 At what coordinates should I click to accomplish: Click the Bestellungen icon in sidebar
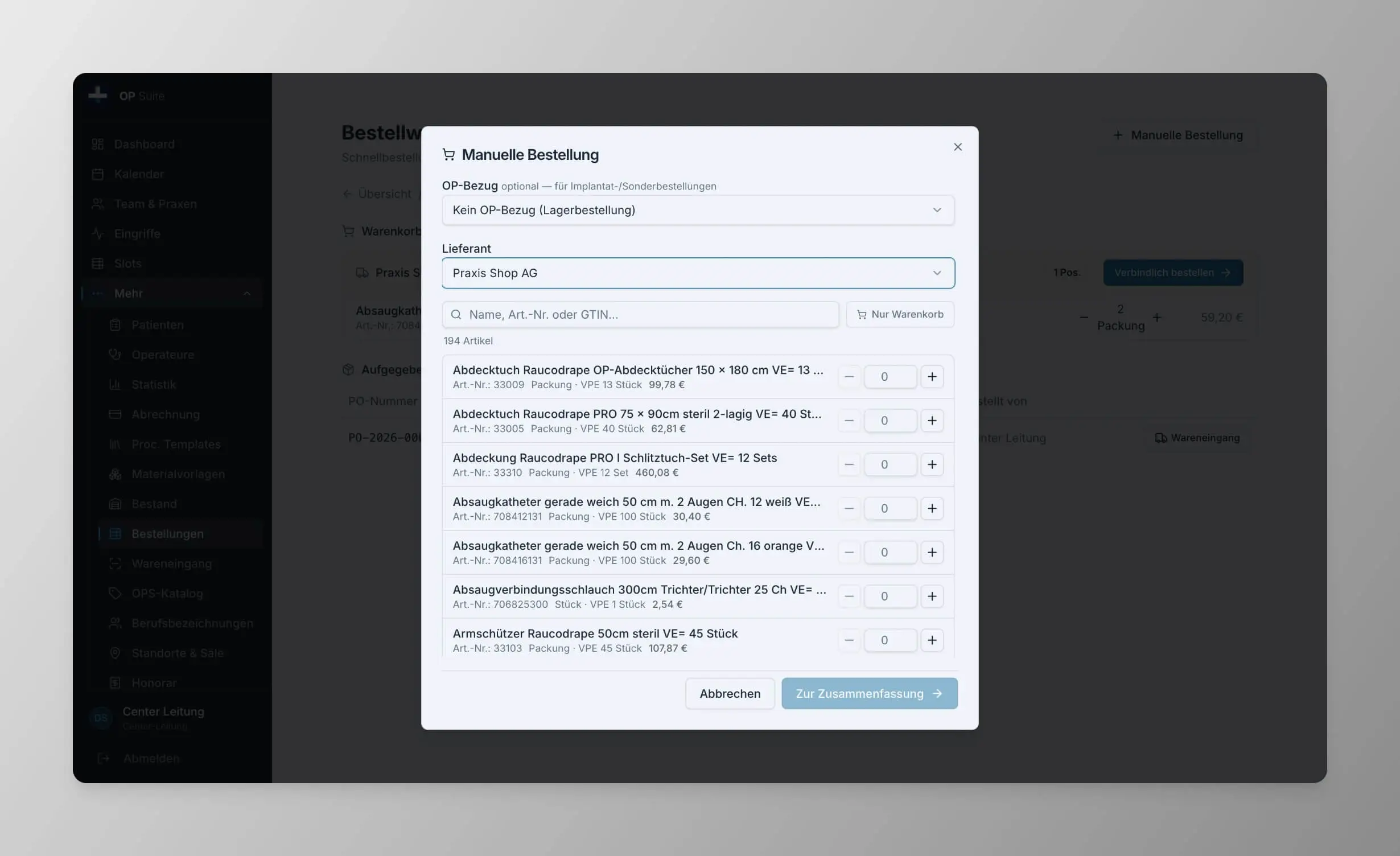[115, 533]
